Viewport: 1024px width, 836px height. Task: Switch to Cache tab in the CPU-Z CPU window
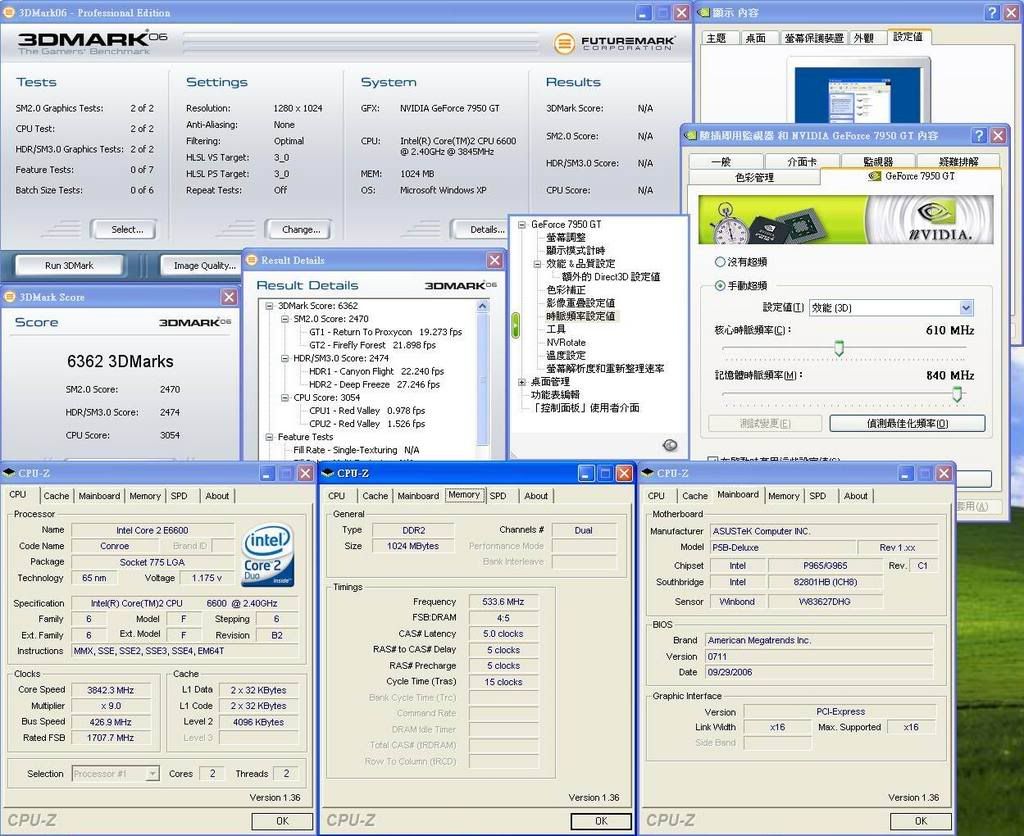tap(56, 496)
